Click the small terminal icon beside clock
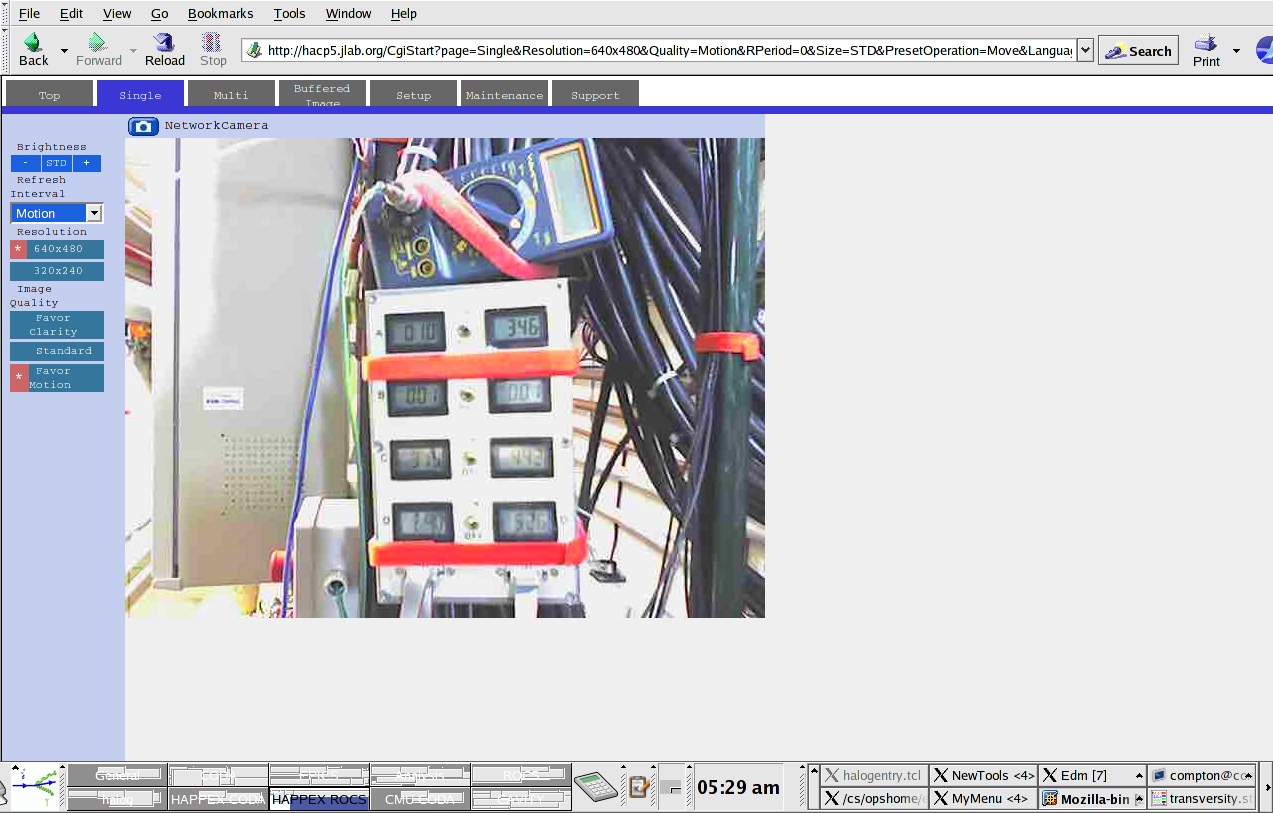The width and height of the screenshot is (1273, 813). [671, 787]
